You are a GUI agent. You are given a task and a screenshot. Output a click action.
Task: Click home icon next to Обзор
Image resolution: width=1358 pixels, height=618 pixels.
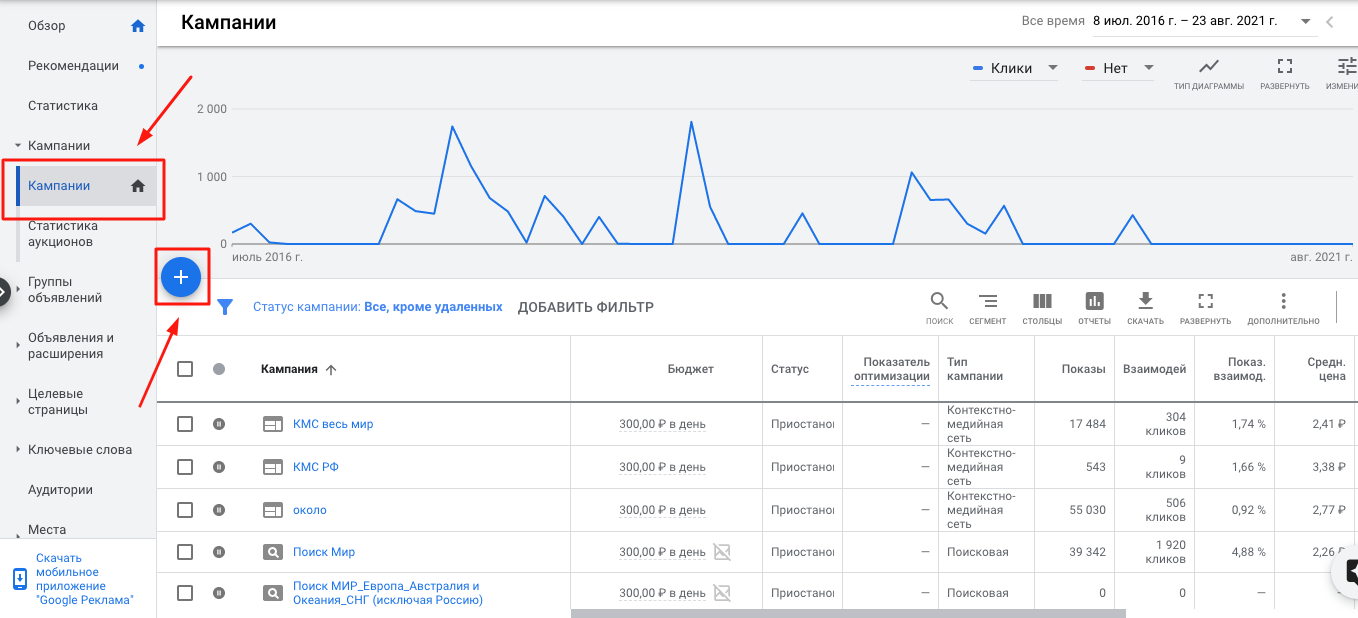point(139,26)
